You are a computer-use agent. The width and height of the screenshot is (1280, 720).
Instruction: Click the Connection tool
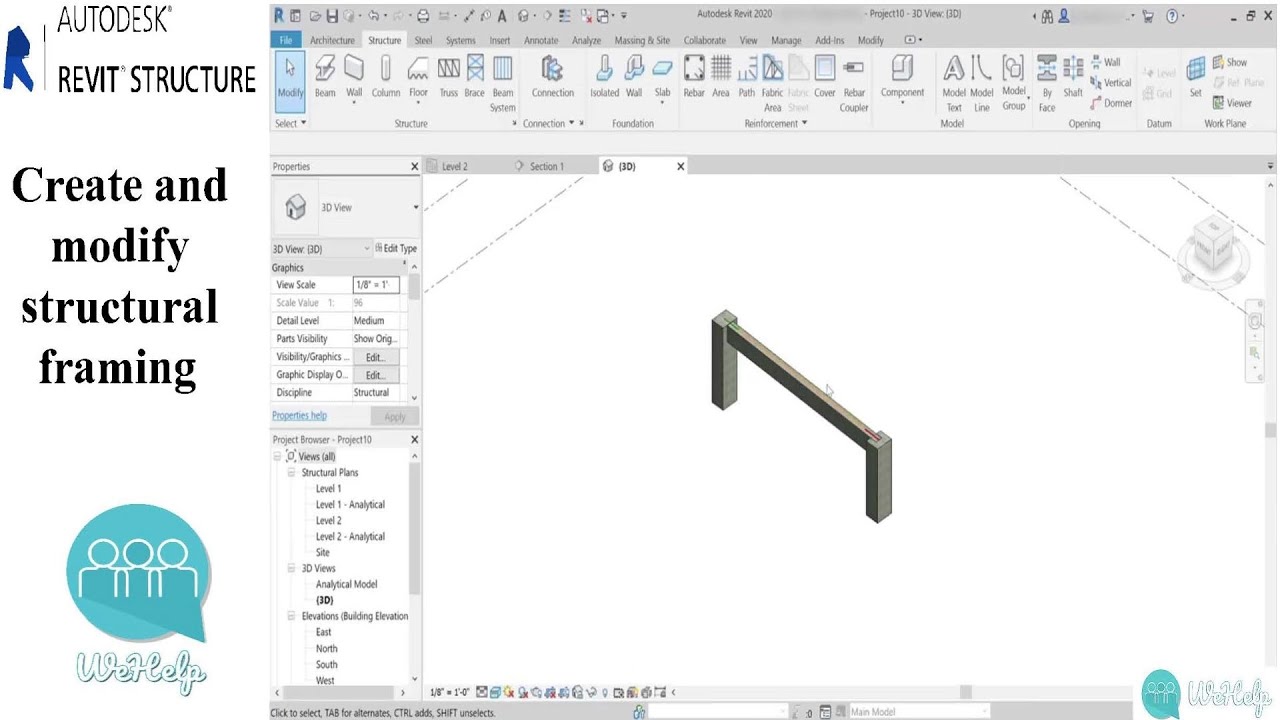[x=552, y=77]
